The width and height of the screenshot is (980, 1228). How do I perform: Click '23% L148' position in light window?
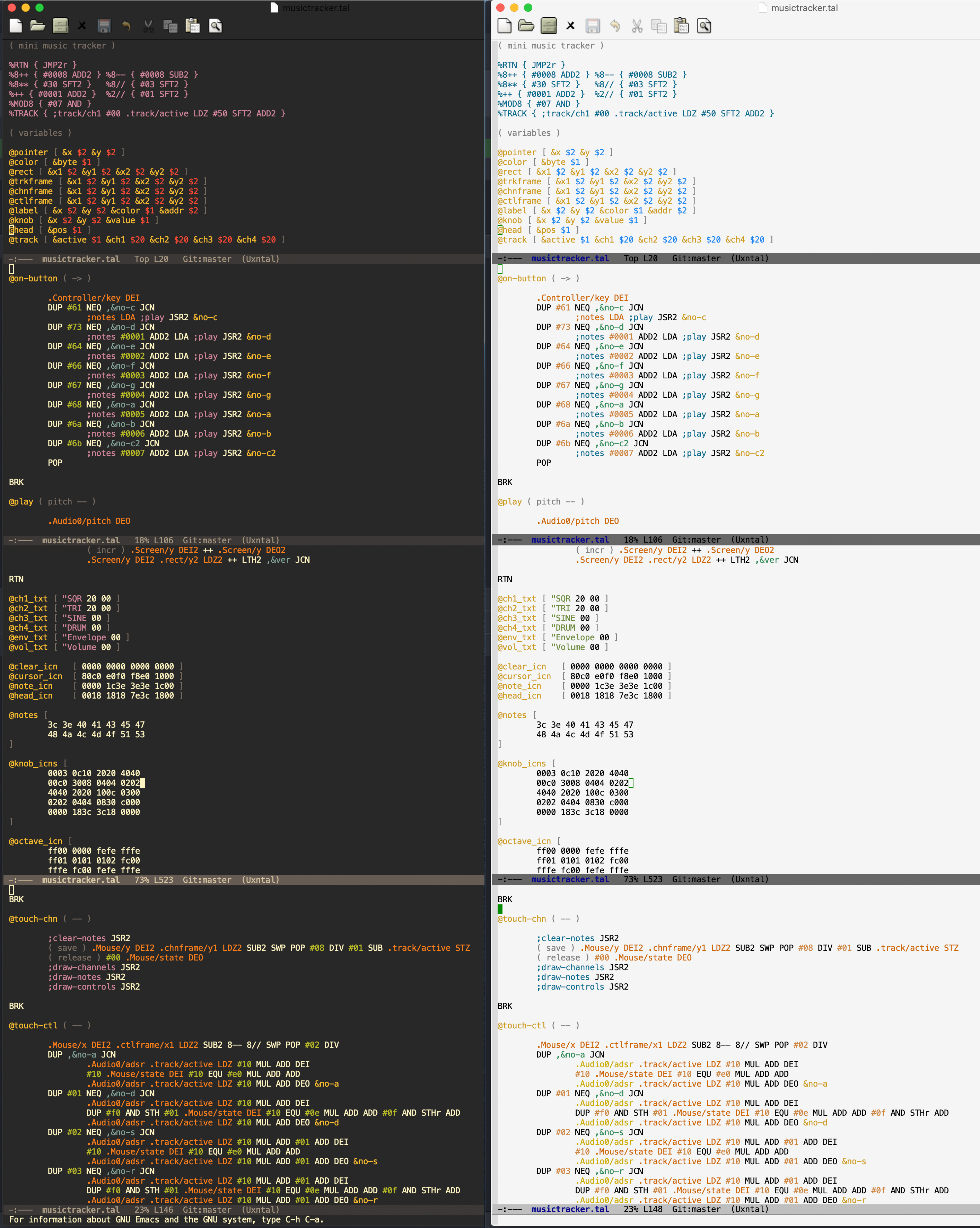click(x=643, y=1209)
